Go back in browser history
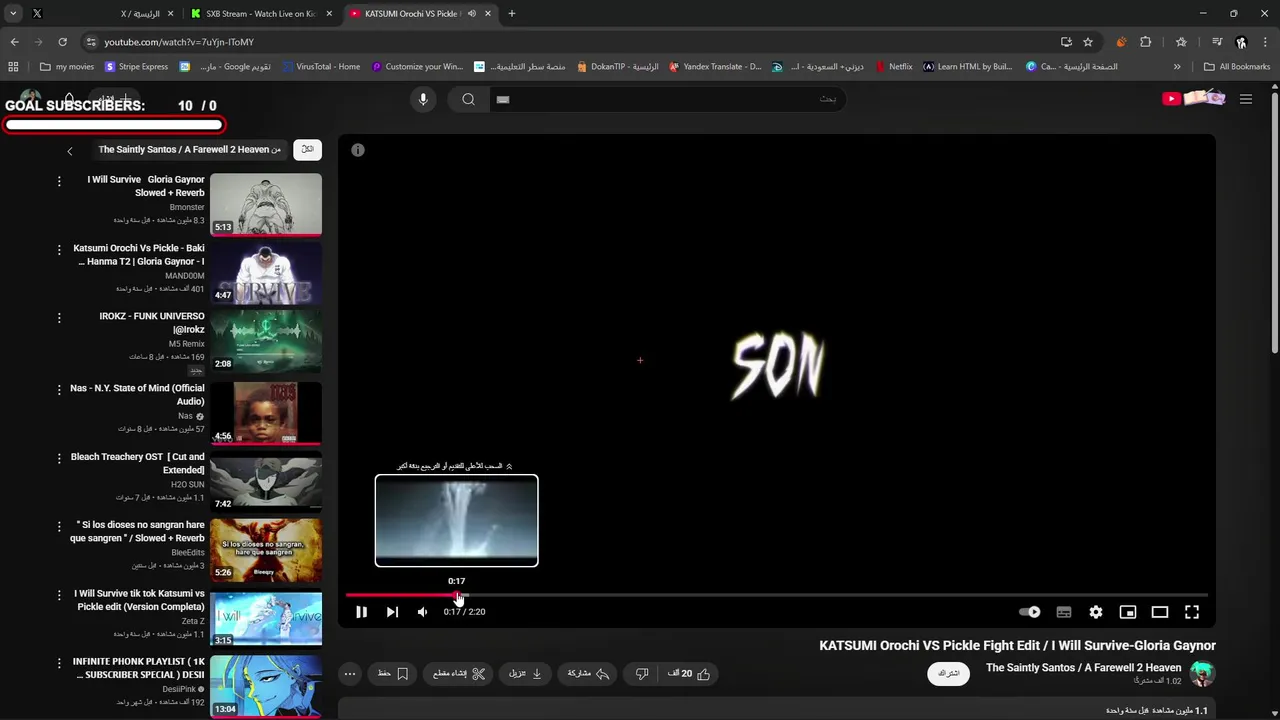This screenshot has height=720, width=1280. (14, 42)
